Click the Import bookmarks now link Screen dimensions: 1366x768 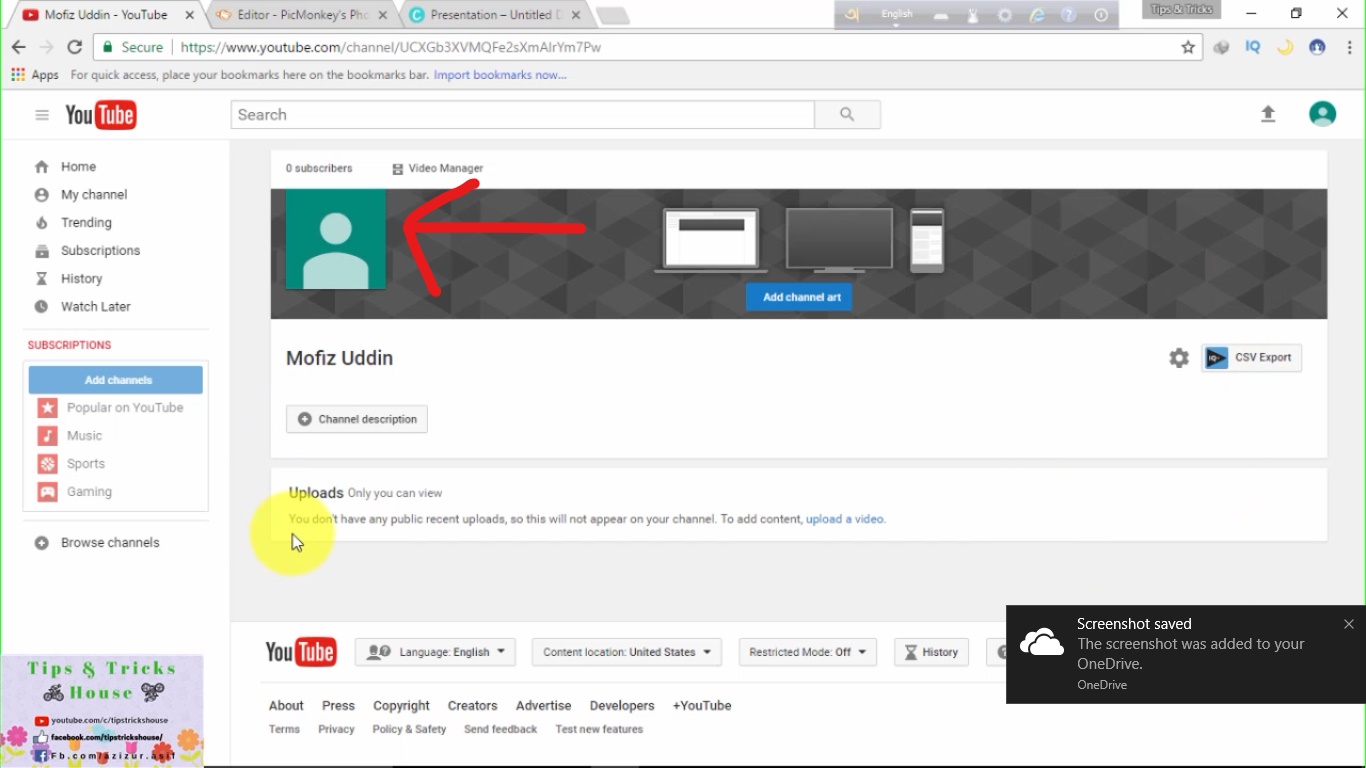[500, 75]
